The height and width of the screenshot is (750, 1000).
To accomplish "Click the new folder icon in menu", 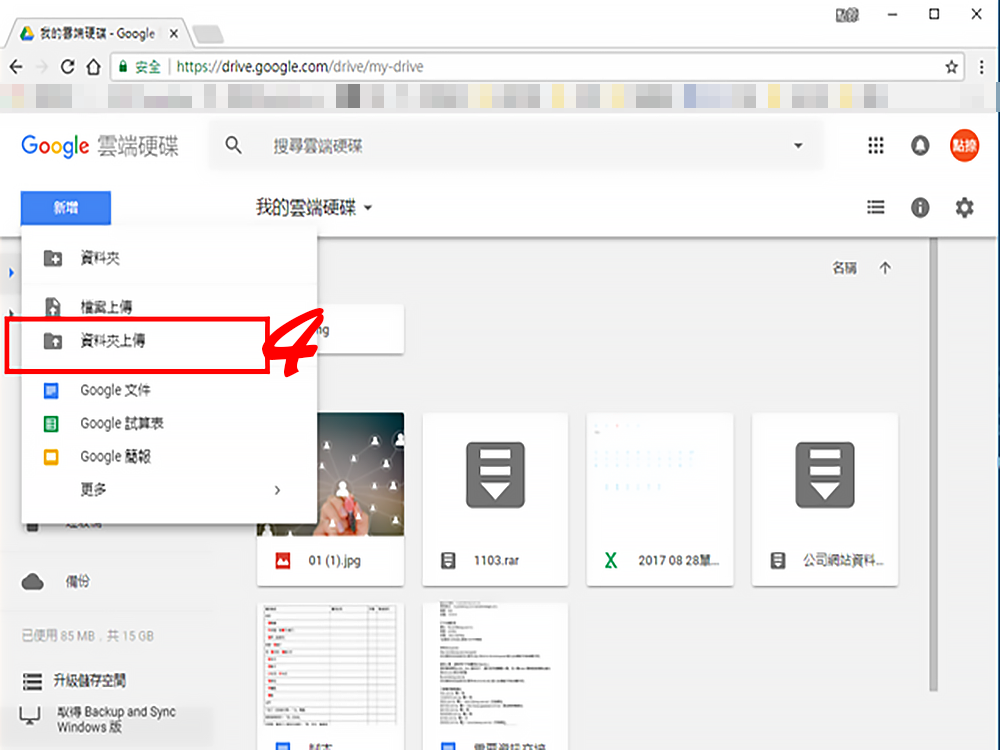I will click(x=53, y=258).
